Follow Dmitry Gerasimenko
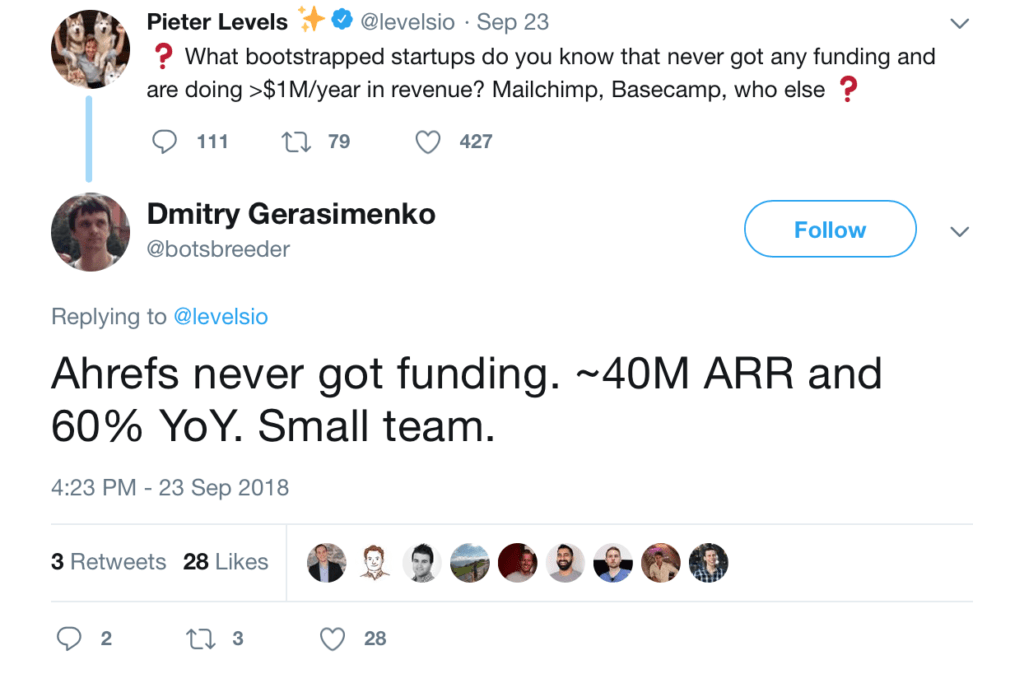Viewport: 1024px width, 683px height. (830, 229)
